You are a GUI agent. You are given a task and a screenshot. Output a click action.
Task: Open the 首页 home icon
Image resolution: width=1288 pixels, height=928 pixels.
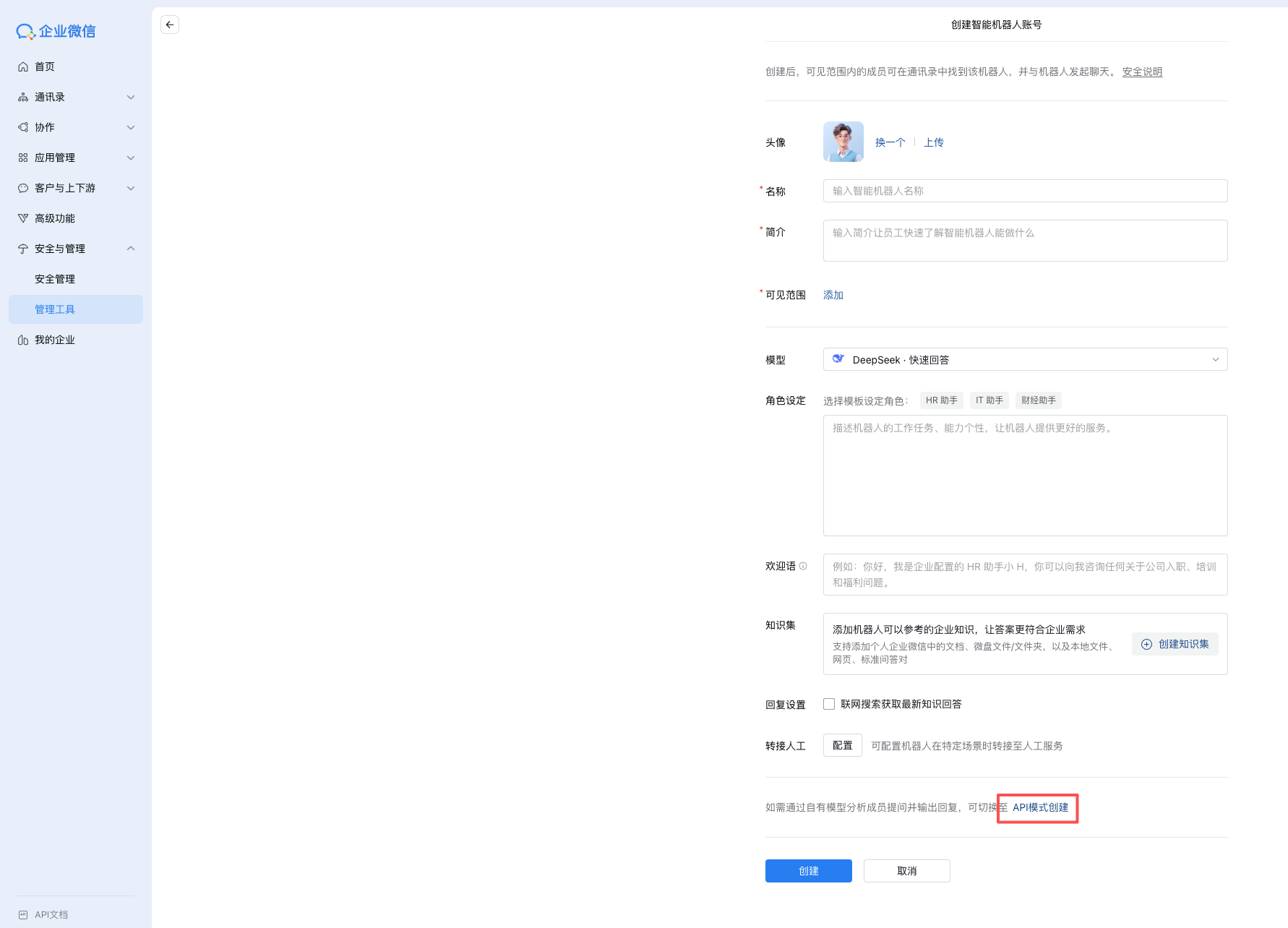click(23, 66)
